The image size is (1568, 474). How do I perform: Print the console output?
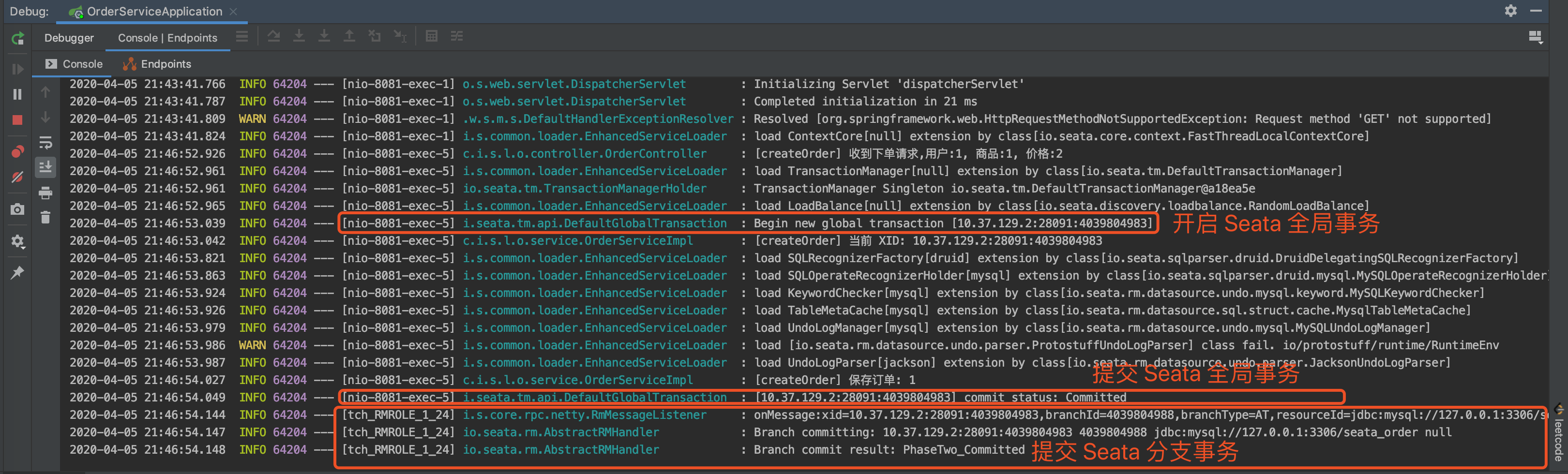point(45,193)
